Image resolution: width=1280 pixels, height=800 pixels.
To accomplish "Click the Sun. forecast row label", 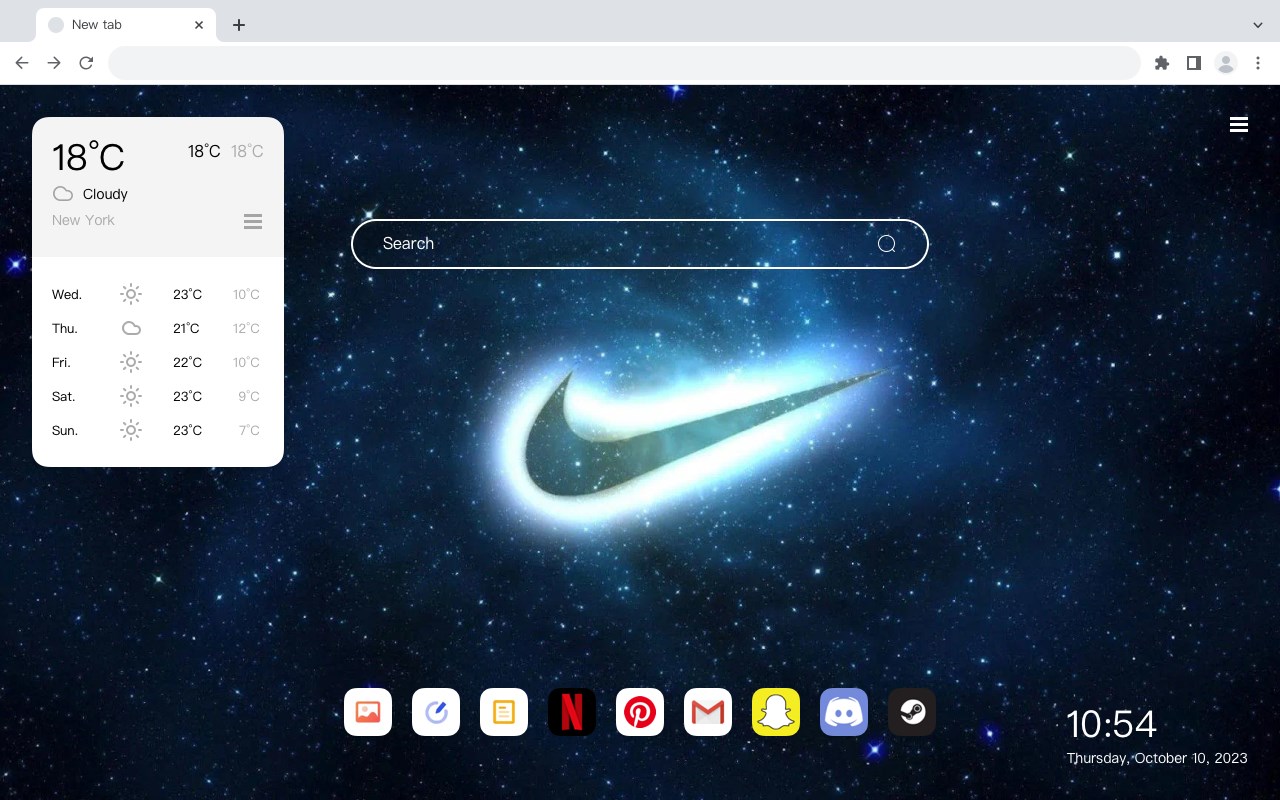I will 65,430.
